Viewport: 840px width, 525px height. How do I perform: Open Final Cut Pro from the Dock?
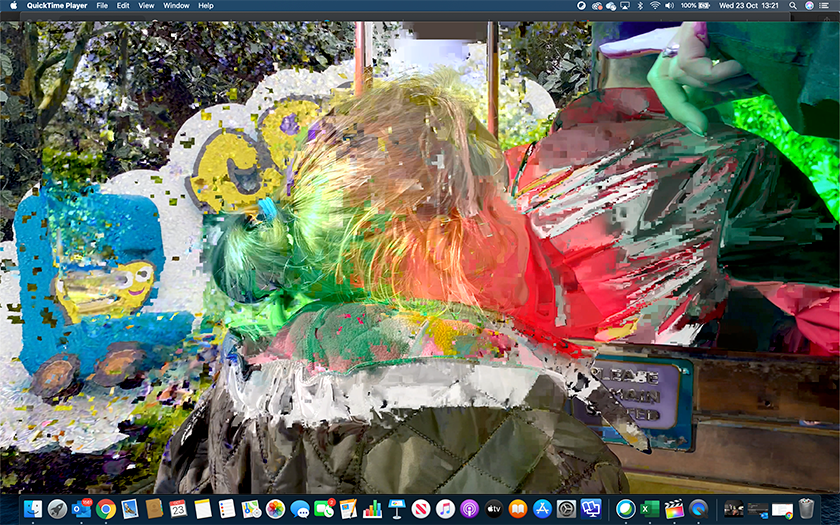674,508
